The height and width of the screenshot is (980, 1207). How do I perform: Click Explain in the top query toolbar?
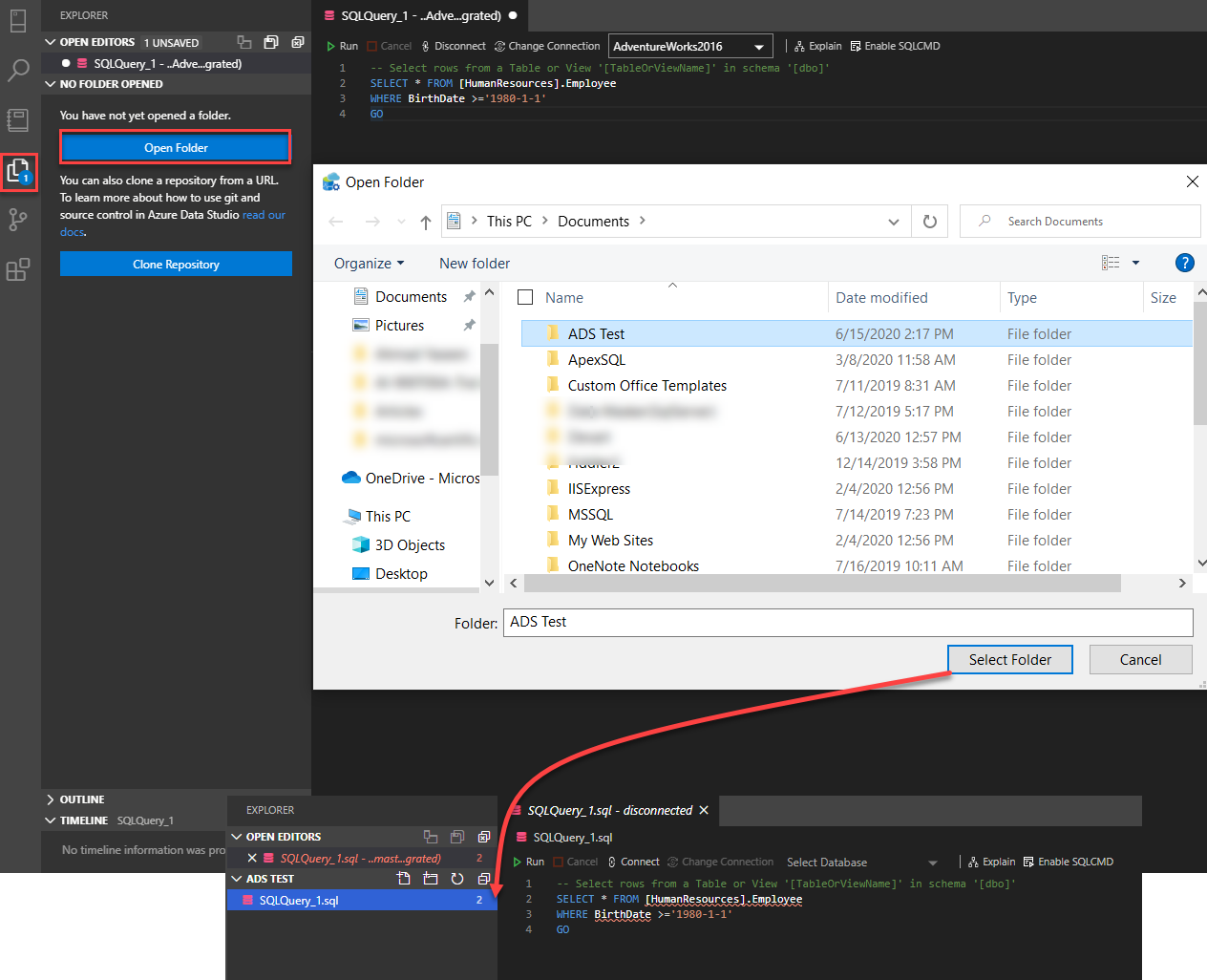[817, 46]
